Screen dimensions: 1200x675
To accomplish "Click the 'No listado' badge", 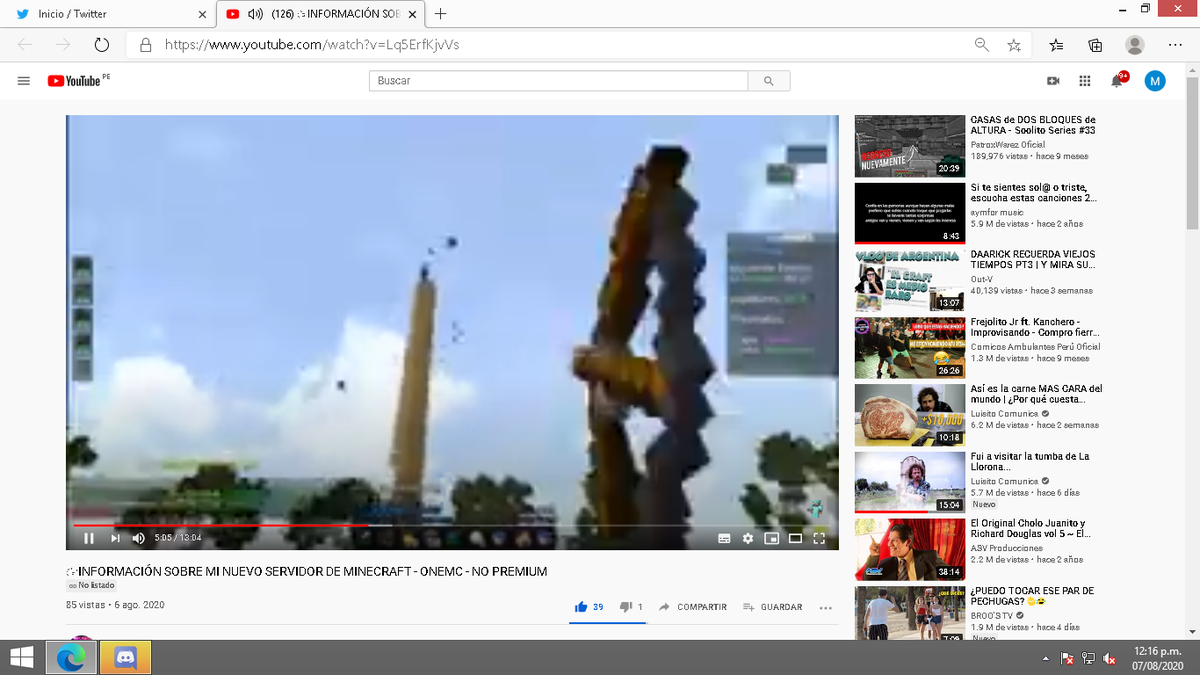I will (x=91, y=585).
